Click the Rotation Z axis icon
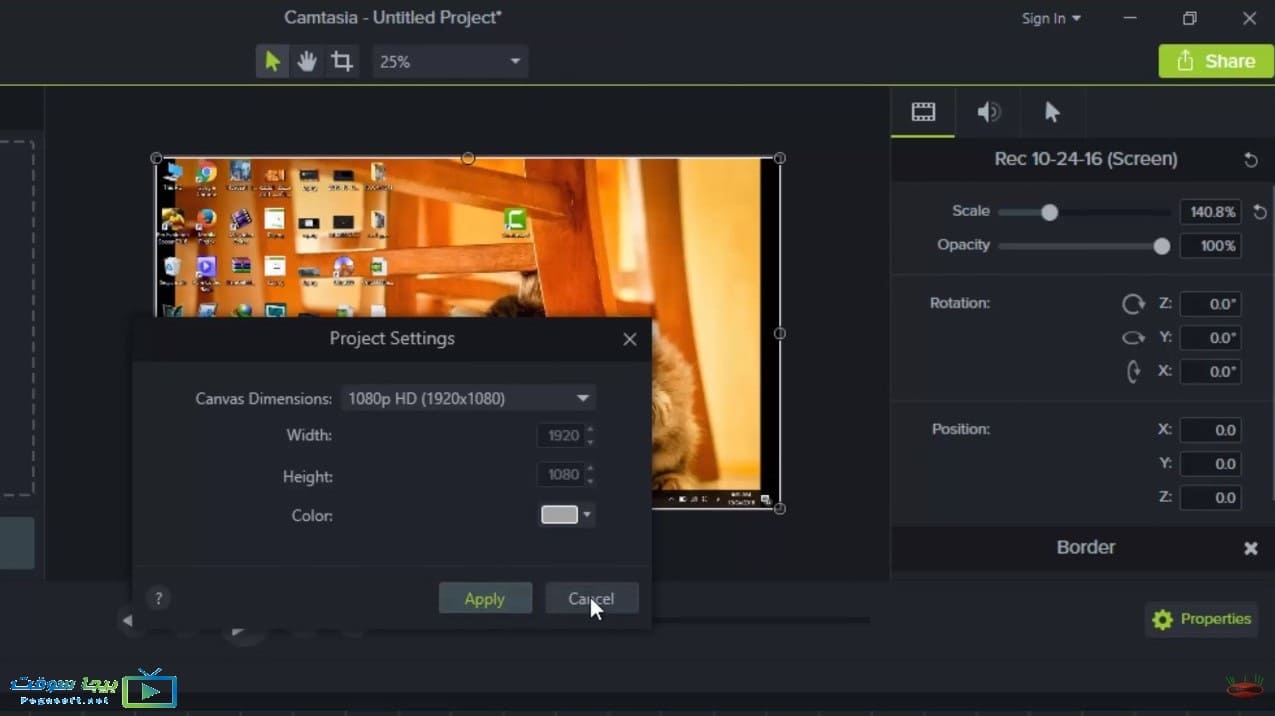Image resolution: width=1275 pixels, height=716 pixels. (x=1133, y=304)
